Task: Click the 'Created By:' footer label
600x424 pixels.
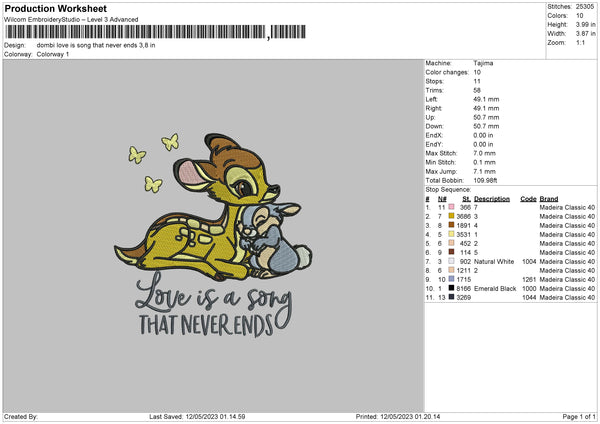Action: click(x=21, y=416)
